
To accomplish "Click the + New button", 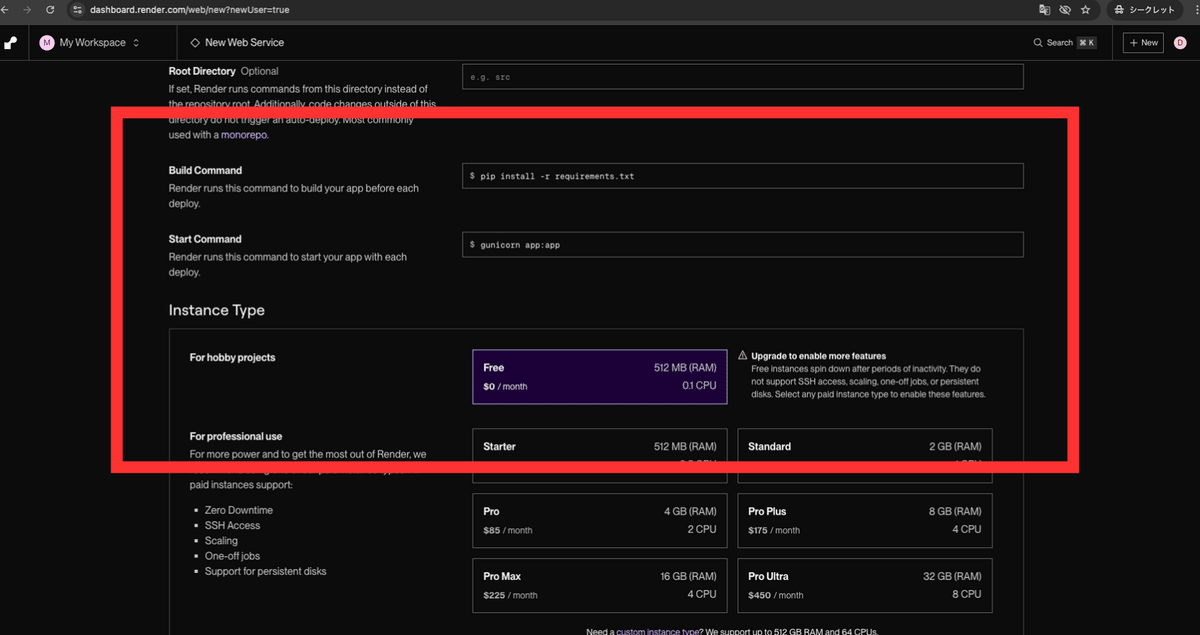I will tap(1143, 43).
